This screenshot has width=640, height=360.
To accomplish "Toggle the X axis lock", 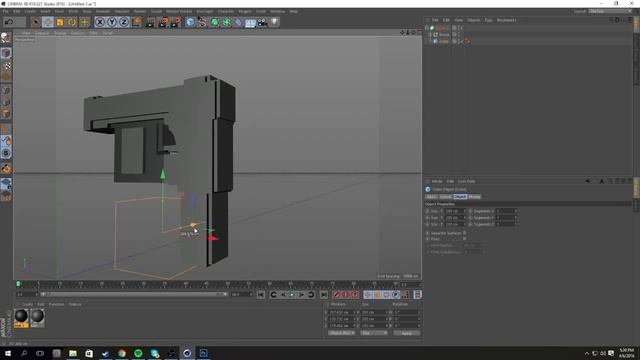I will [100, 22].
